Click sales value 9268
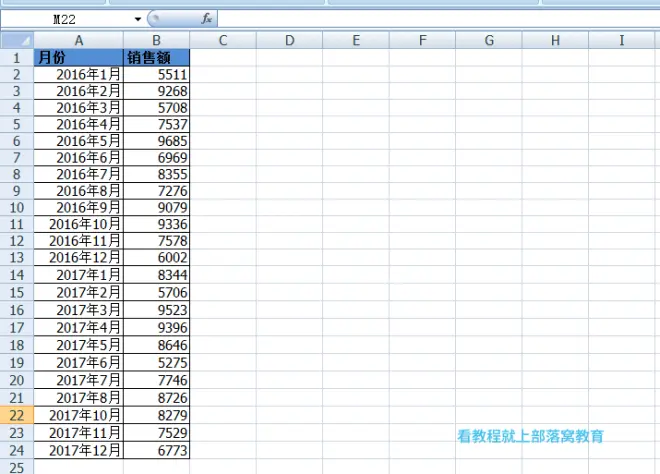Image resolution: width=660 pixels, height=474 pixels. 157,91
